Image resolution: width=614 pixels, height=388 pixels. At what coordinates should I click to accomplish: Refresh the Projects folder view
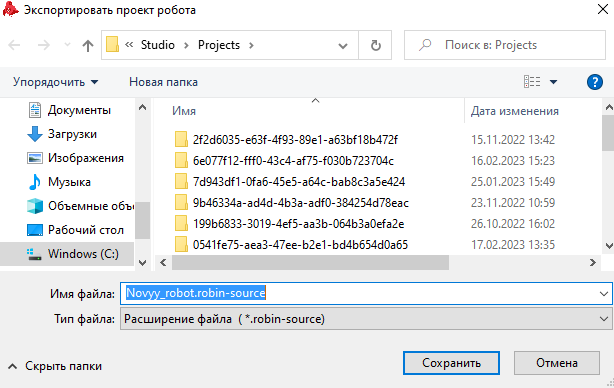(x=376, y=45)
